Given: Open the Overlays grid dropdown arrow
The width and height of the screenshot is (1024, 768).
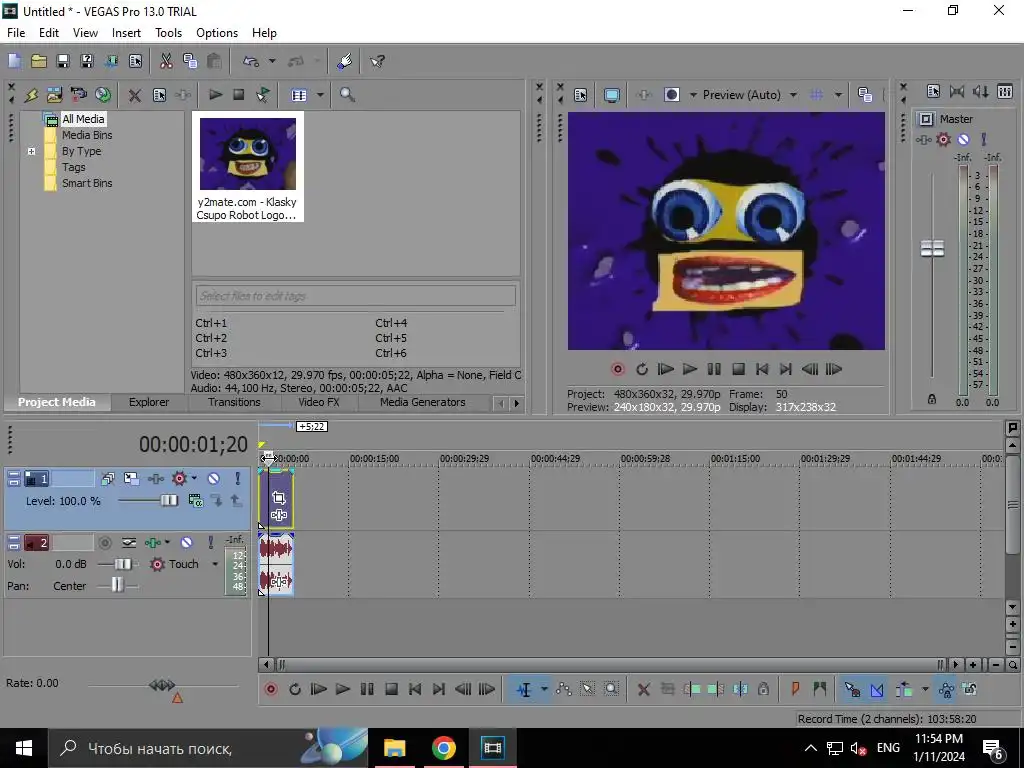Looking at the screenshot, I should coord(838,95).
